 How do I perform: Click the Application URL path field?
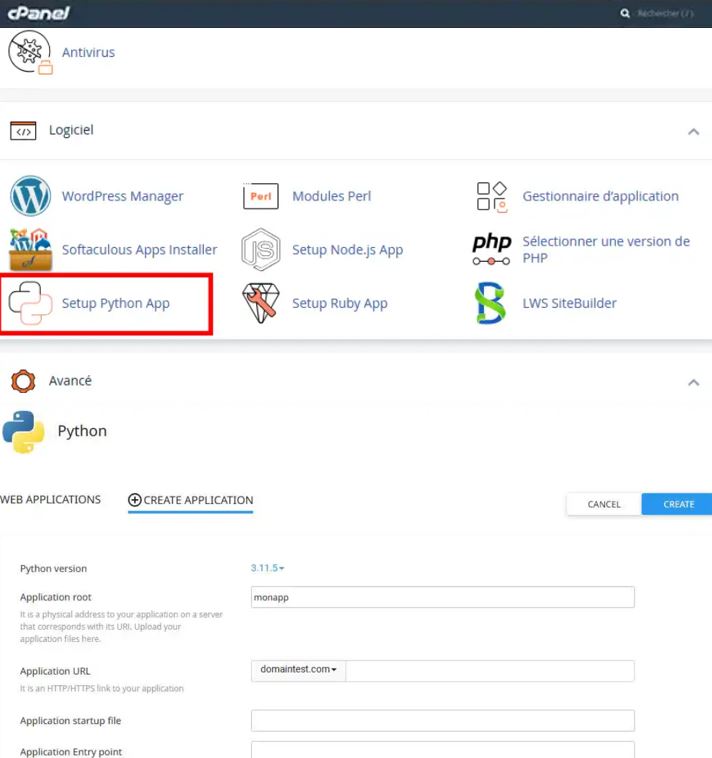coord(490,671)
